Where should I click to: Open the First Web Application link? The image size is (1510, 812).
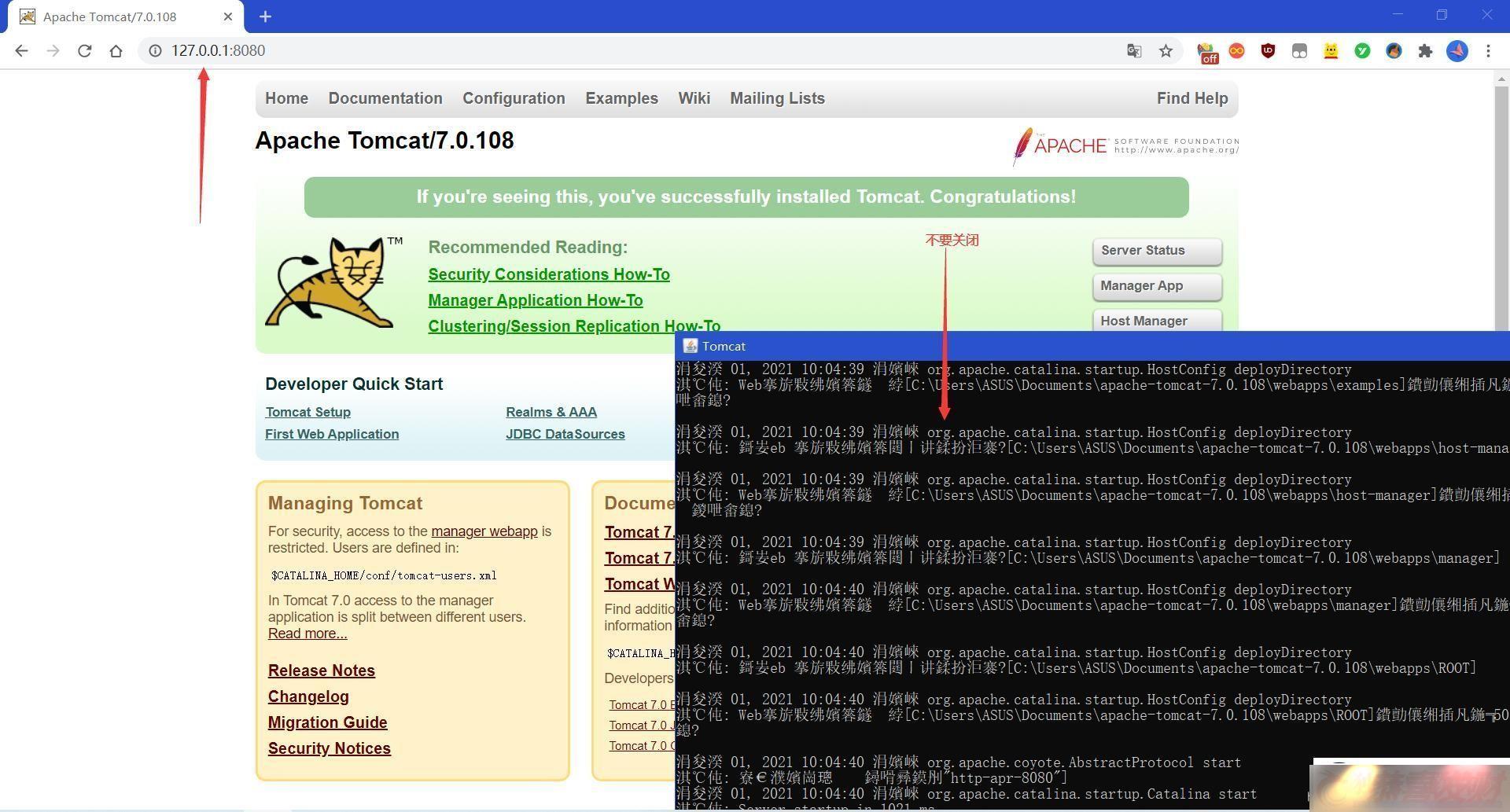tap(332, 434)
